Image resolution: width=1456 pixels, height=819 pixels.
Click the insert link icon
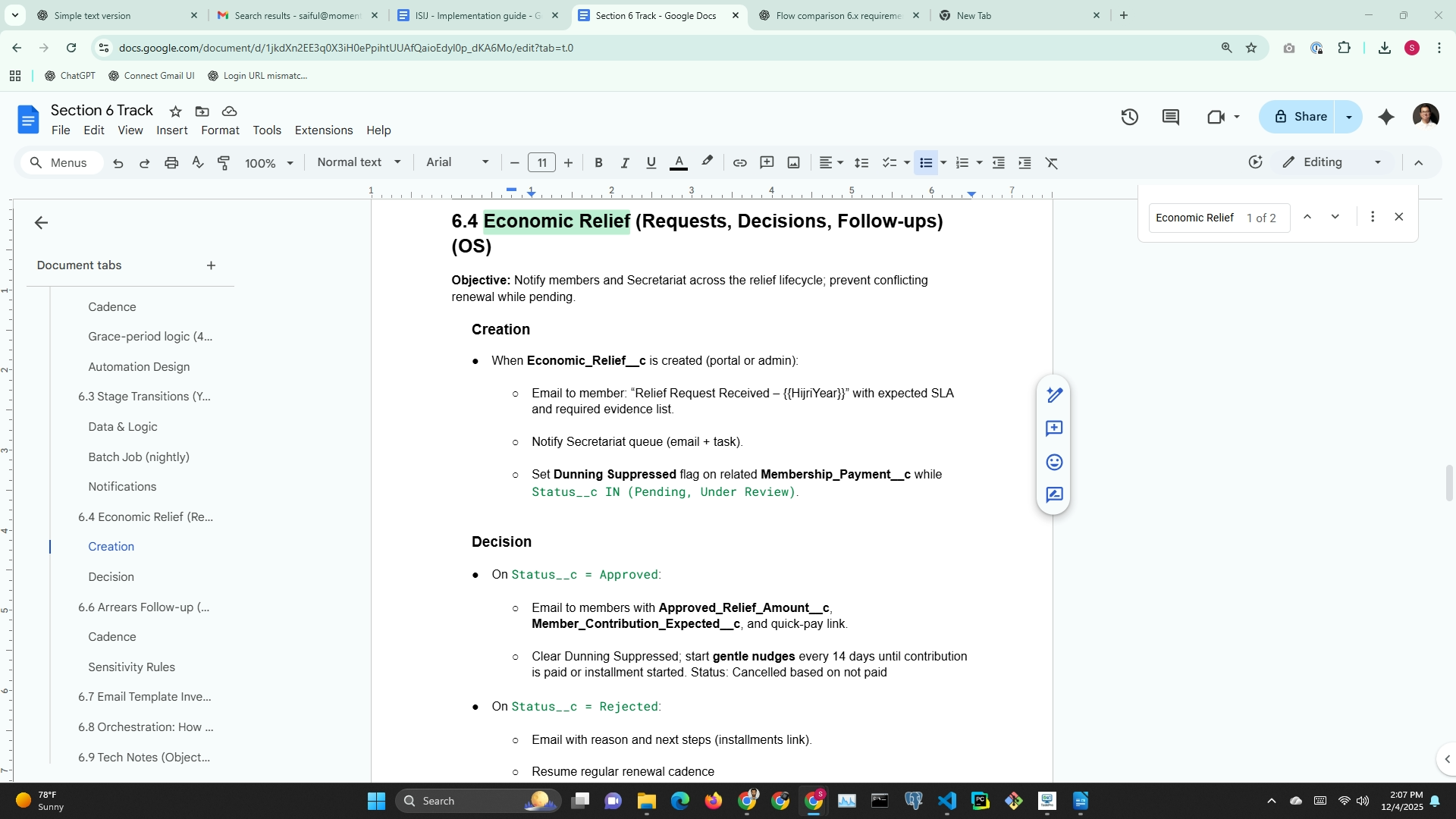[739, 163]
